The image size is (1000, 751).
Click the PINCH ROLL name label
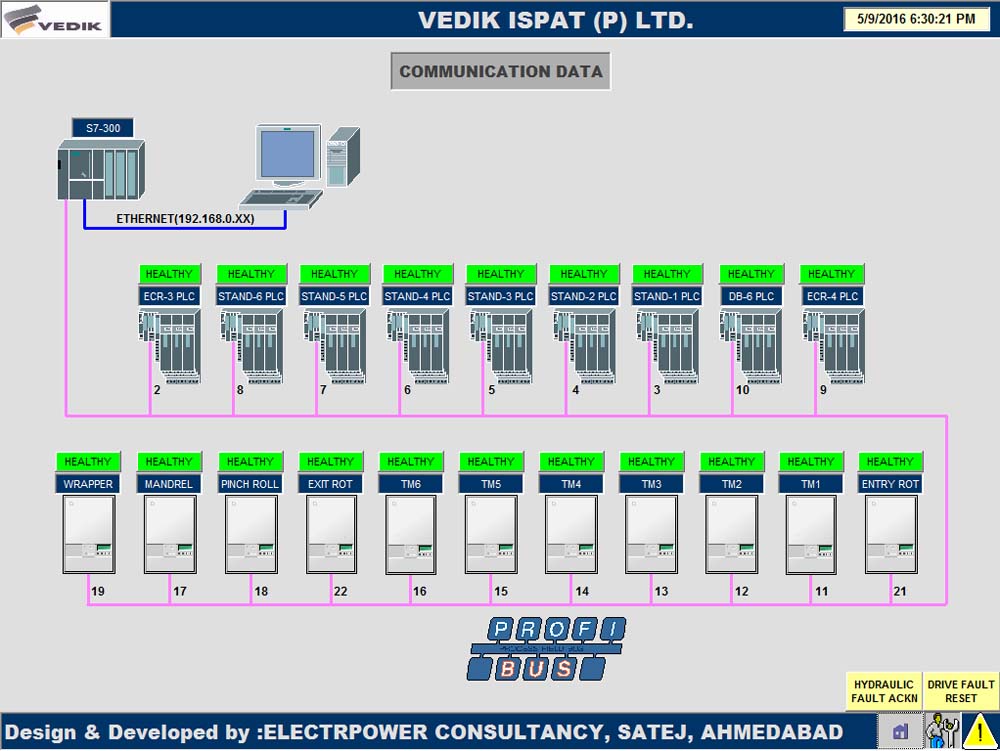(x=250, y=485)
